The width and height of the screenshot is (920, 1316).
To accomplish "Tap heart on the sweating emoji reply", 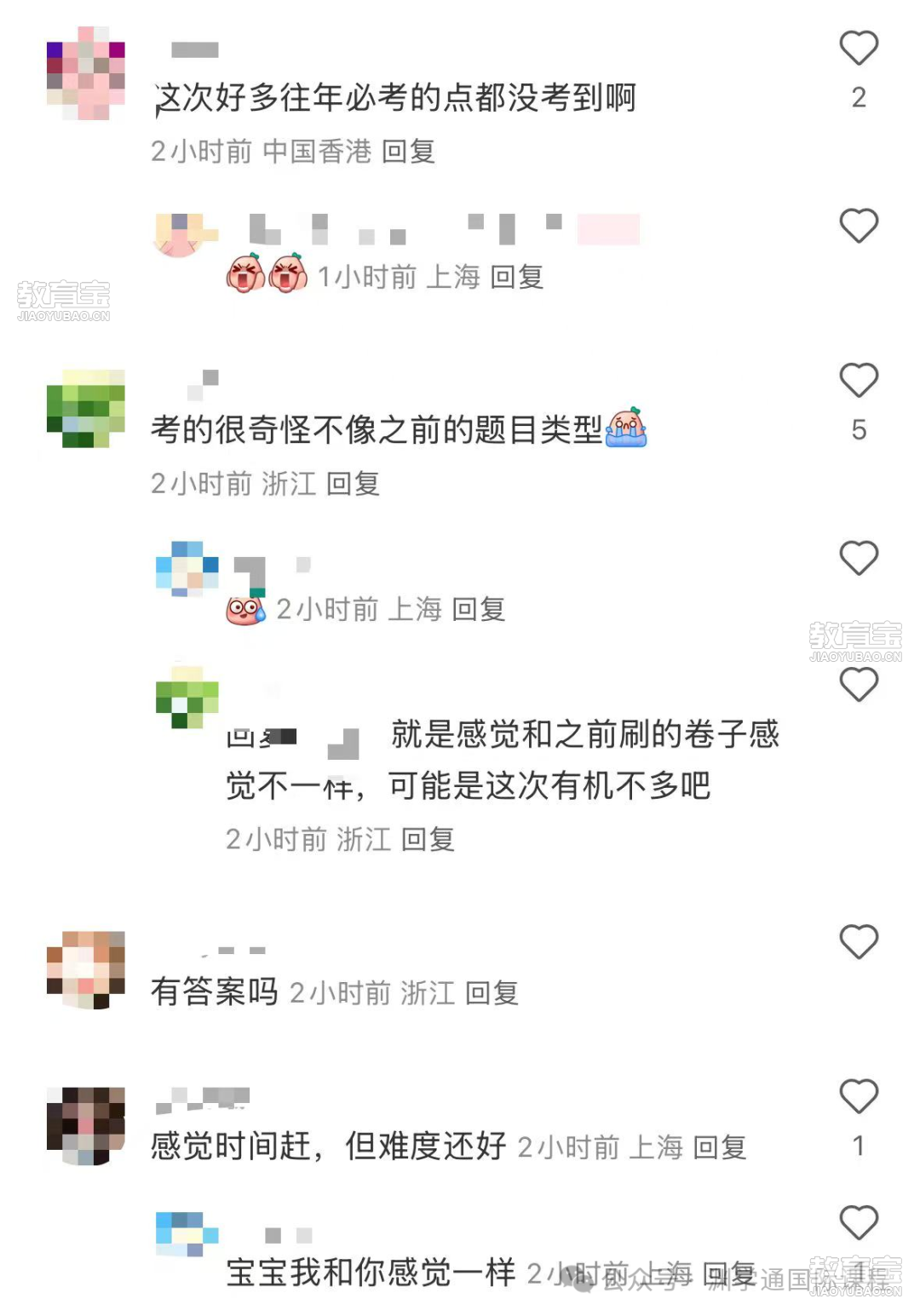I will tap(859, 559).
